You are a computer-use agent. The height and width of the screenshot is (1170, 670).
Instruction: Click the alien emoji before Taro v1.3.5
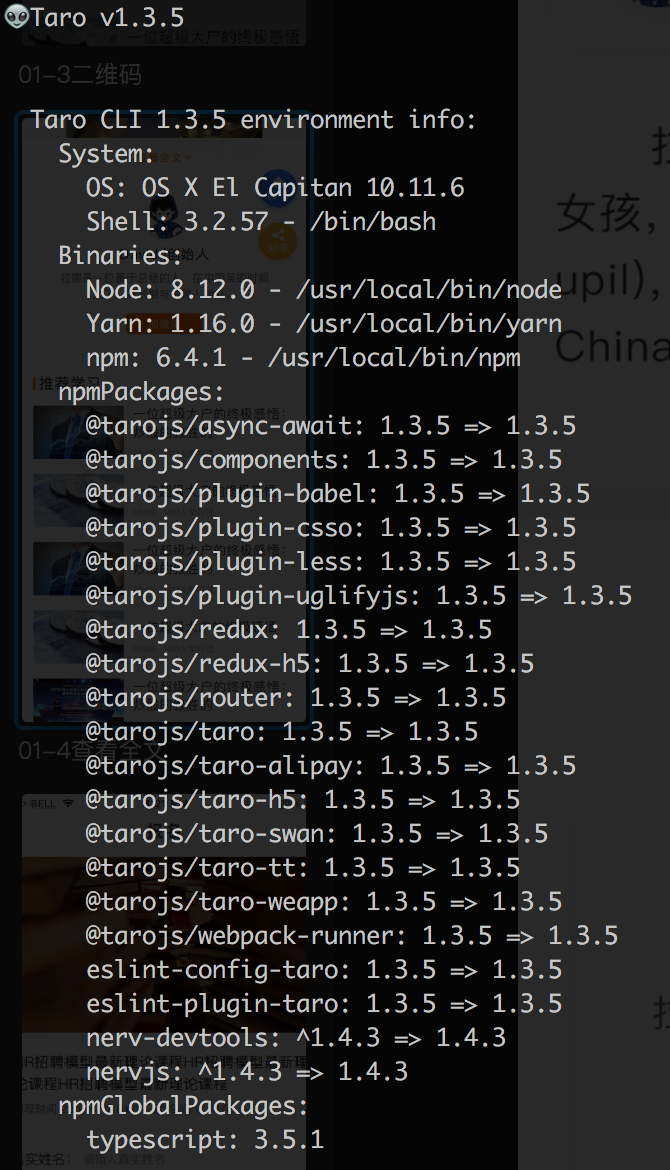pos(16,16)
